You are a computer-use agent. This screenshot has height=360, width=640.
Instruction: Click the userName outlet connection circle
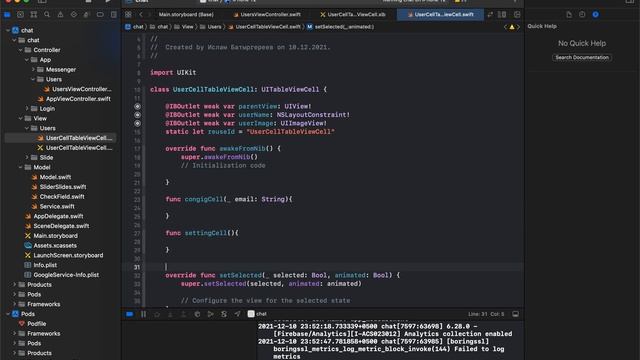[138, 115]
